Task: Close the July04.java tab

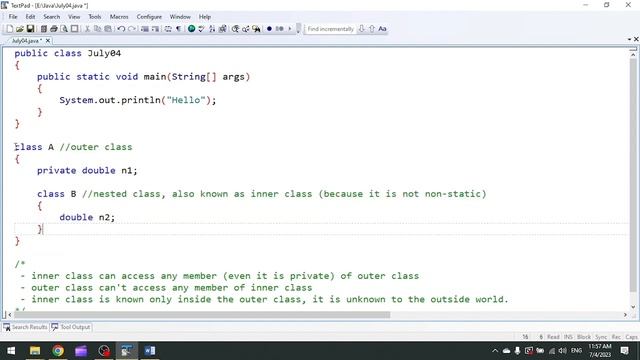Action: point(48,41)
